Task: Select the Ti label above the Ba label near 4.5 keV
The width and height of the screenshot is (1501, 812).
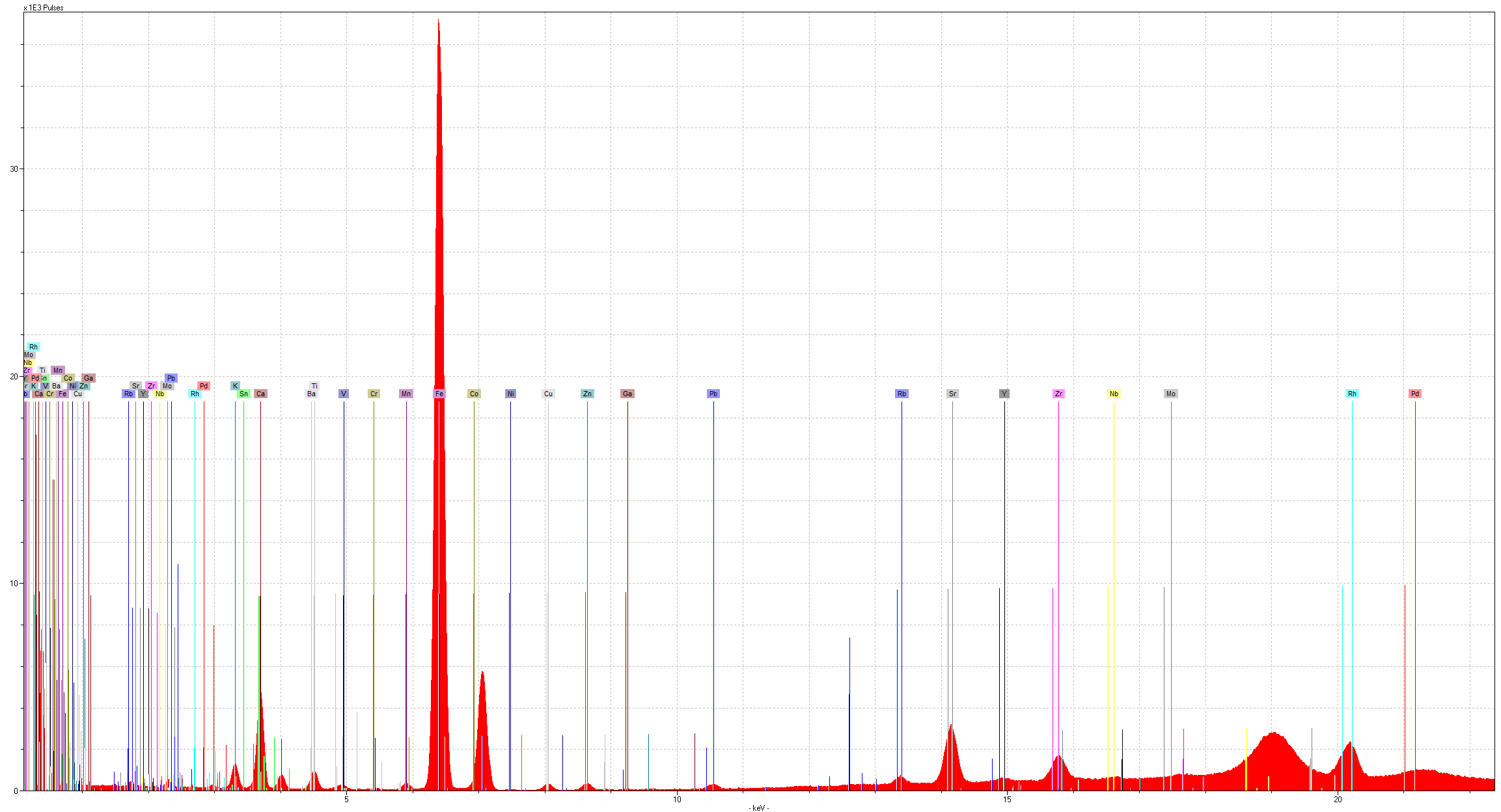Action: pos(314,386)
